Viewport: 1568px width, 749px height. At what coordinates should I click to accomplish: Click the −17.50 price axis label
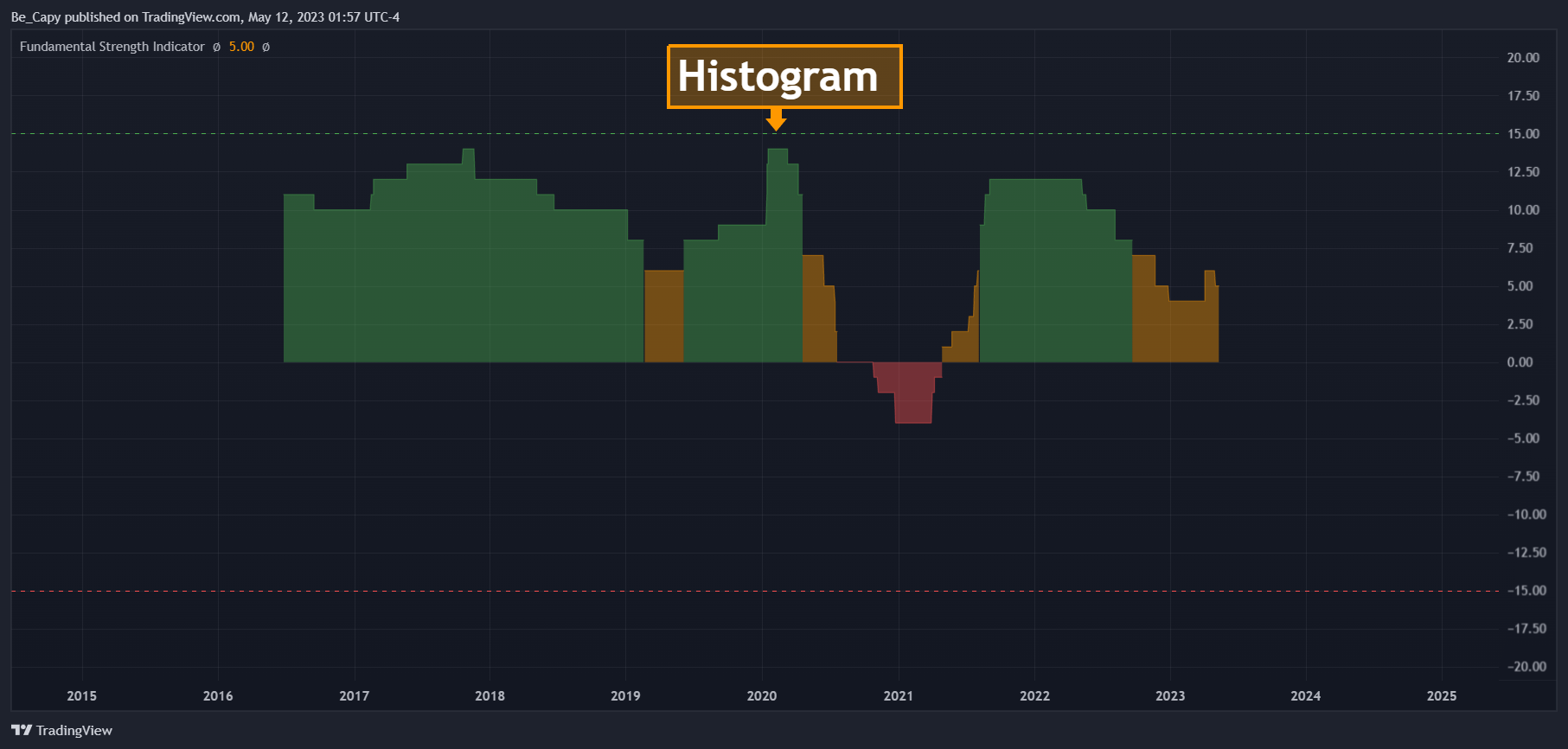pos(1526,629)
